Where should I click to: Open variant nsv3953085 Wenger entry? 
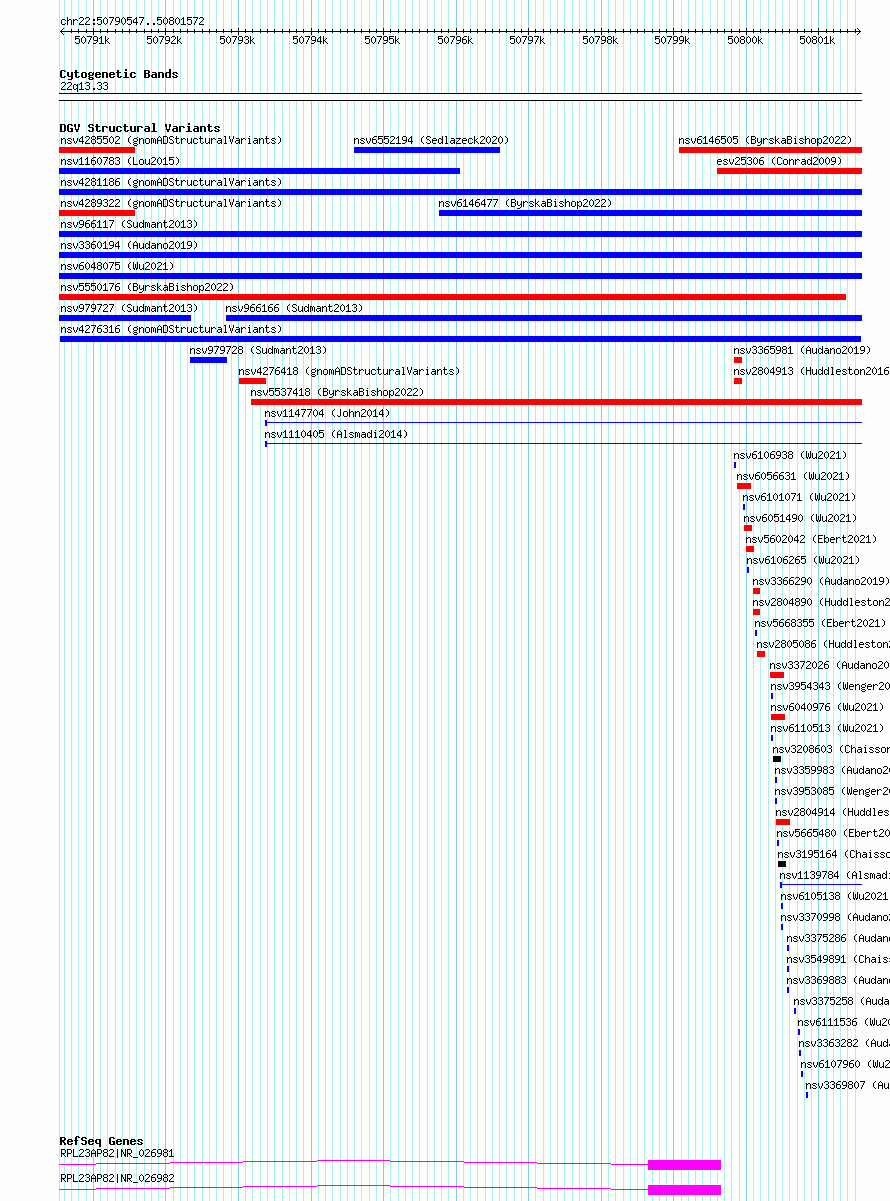point(832,791)
